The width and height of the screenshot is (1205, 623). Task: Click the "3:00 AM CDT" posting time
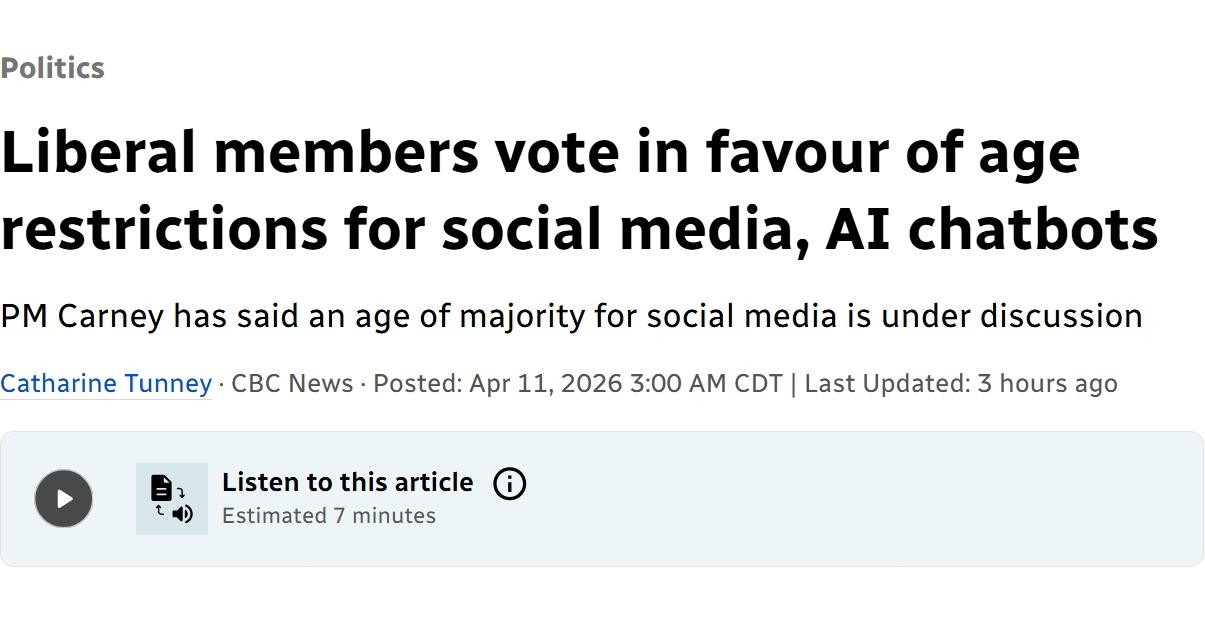tap(706, 383)
